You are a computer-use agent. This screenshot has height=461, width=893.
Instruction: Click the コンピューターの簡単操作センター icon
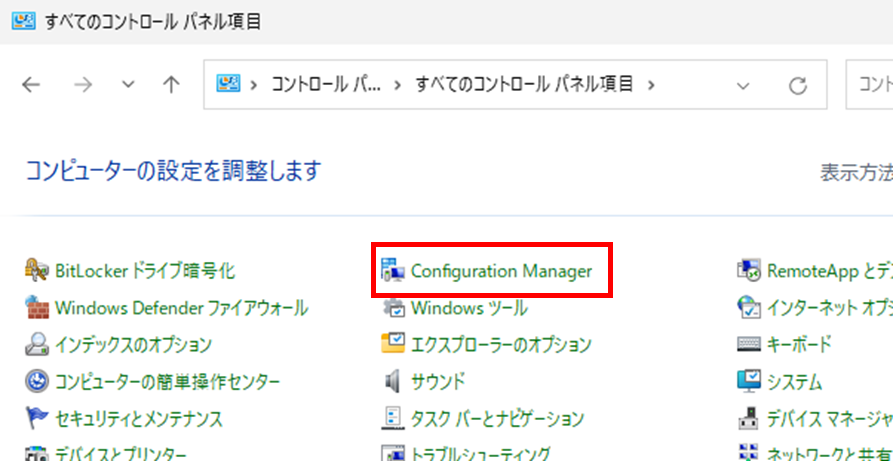click(x=38, y=381)
